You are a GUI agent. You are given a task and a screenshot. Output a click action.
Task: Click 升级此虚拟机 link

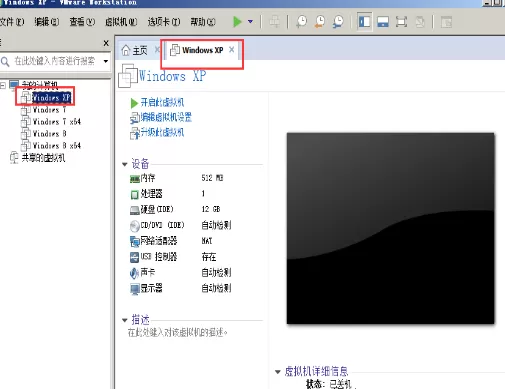162,132
